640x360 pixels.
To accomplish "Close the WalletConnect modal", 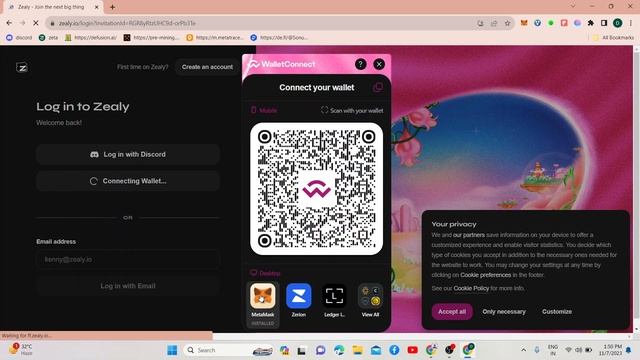I will (x=379, y=64).
